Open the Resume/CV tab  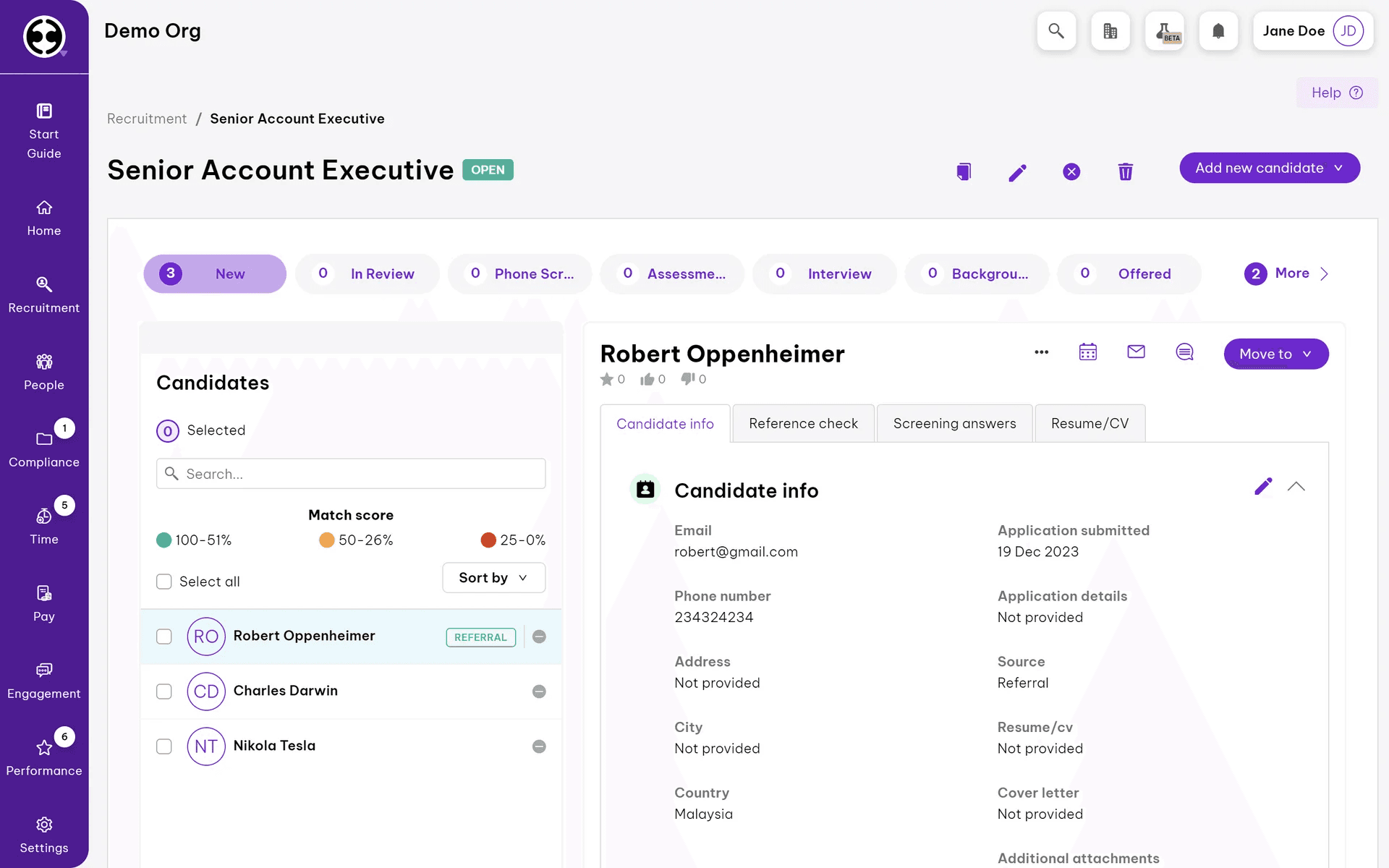(1089, 424)
